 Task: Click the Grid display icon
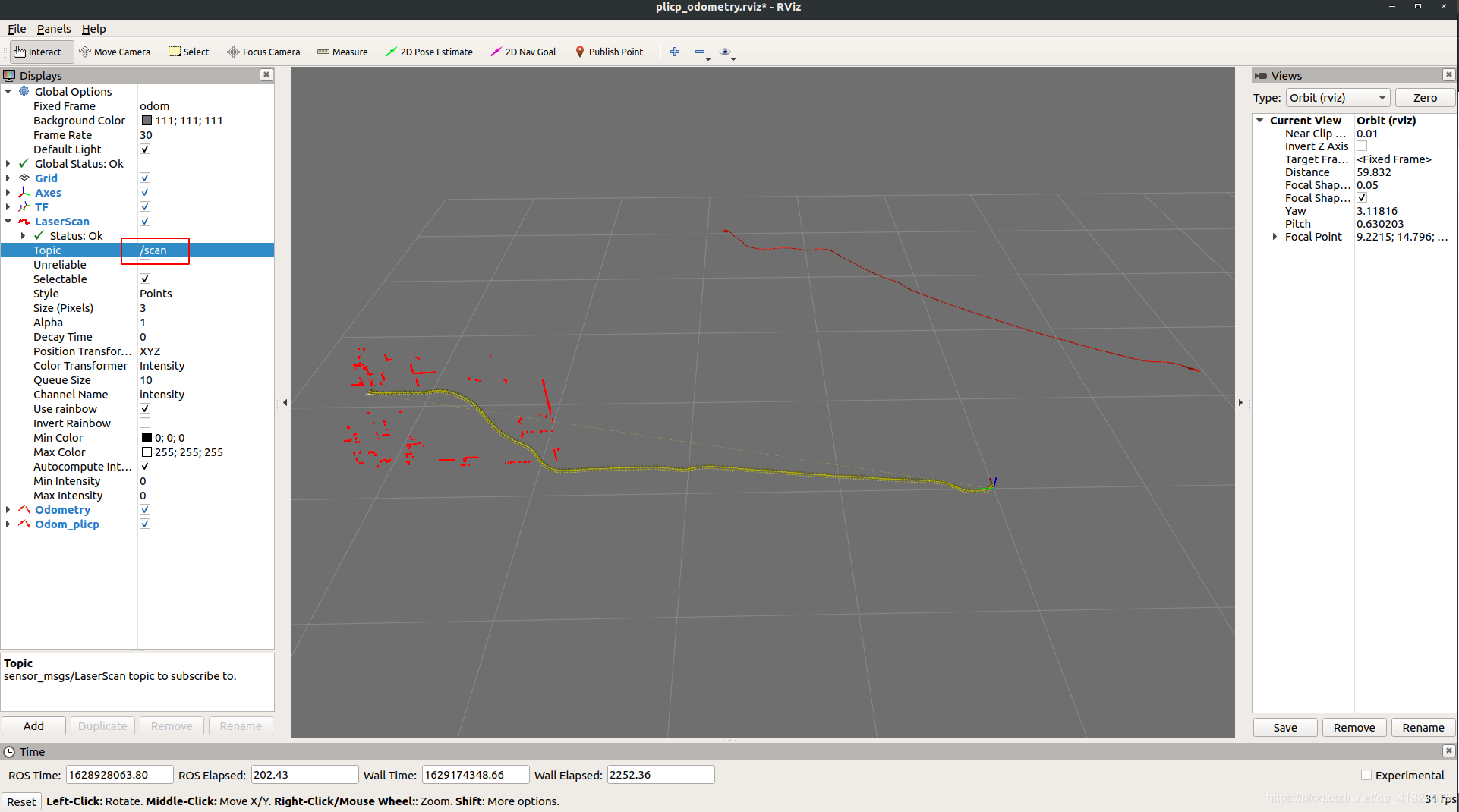tap(24, 178)
